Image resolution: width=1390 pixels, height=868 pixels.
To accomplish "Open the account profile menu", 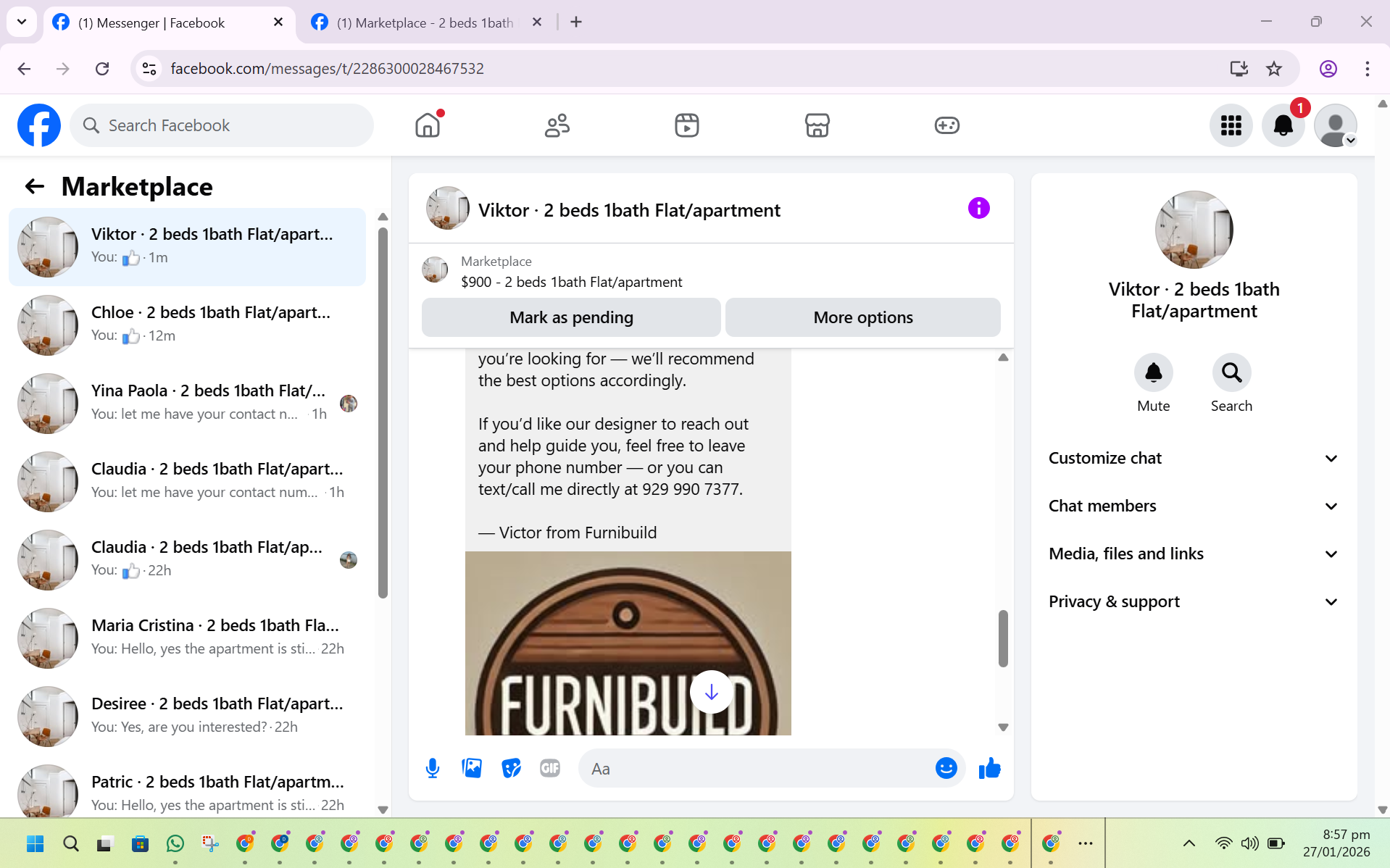I will coord(1335,125).
